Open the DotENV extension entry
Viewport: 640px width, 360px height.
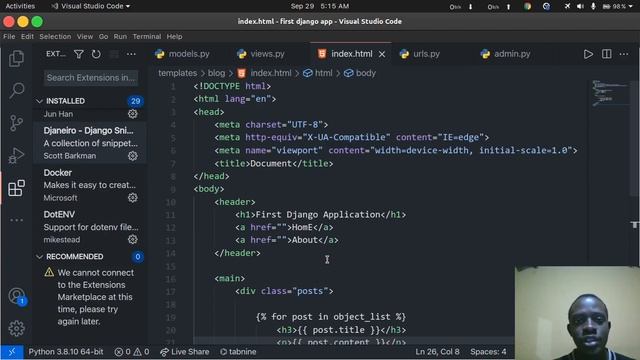point(89,227)
